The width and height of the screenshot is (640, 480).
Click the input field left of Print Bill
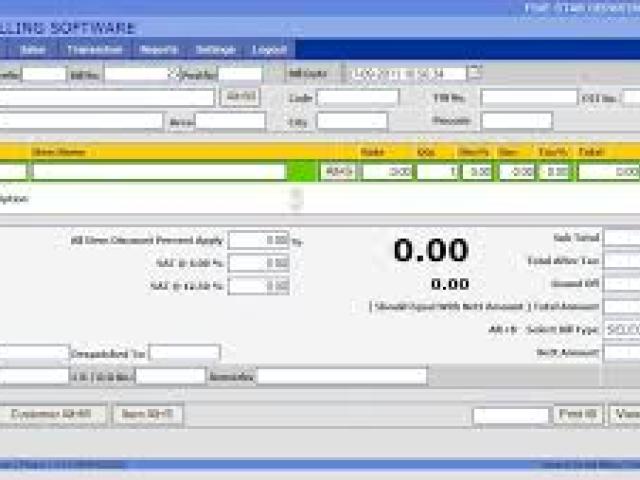(x=511, y=416)
